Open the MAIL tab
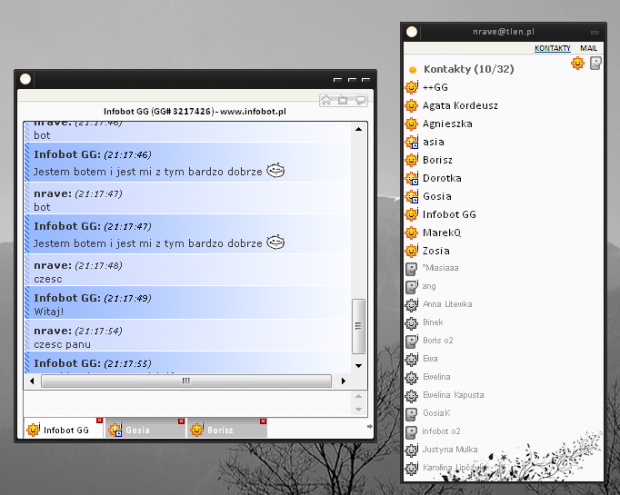This screenshot has height=495, width=620. 588,48
